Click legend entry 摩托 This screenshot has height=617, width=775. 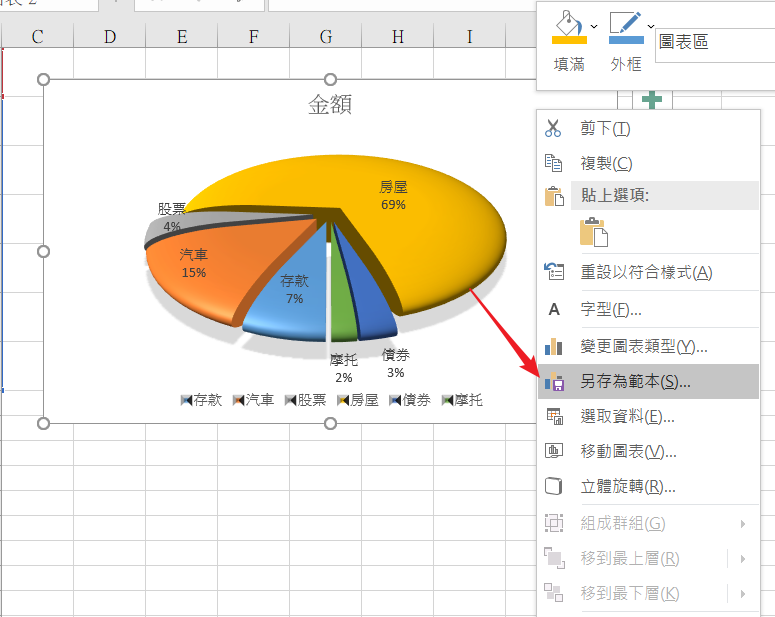click(x=462, y=400)
